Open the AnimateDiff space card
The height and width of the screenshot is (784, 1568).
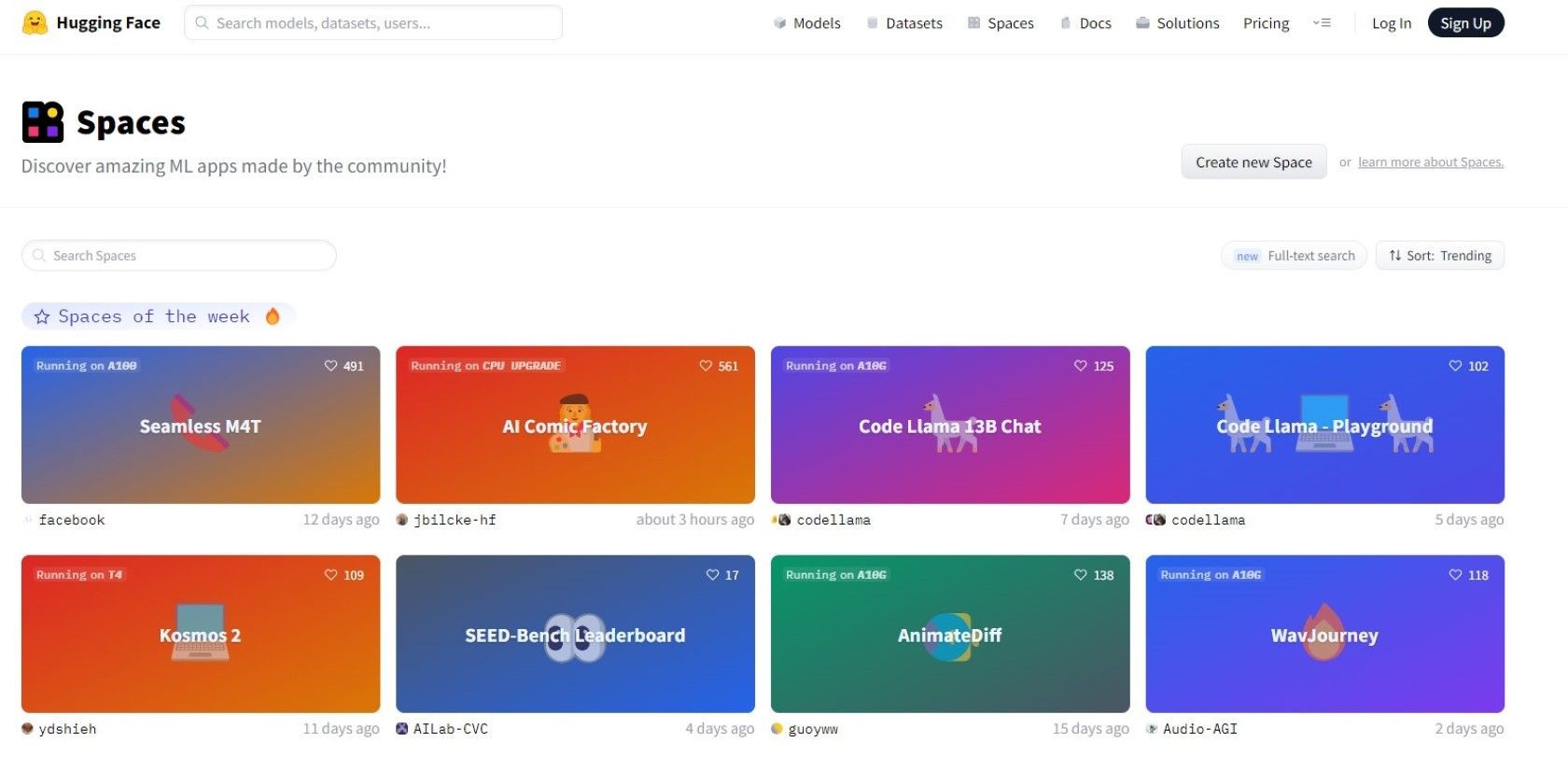click(x=950, y=634)
